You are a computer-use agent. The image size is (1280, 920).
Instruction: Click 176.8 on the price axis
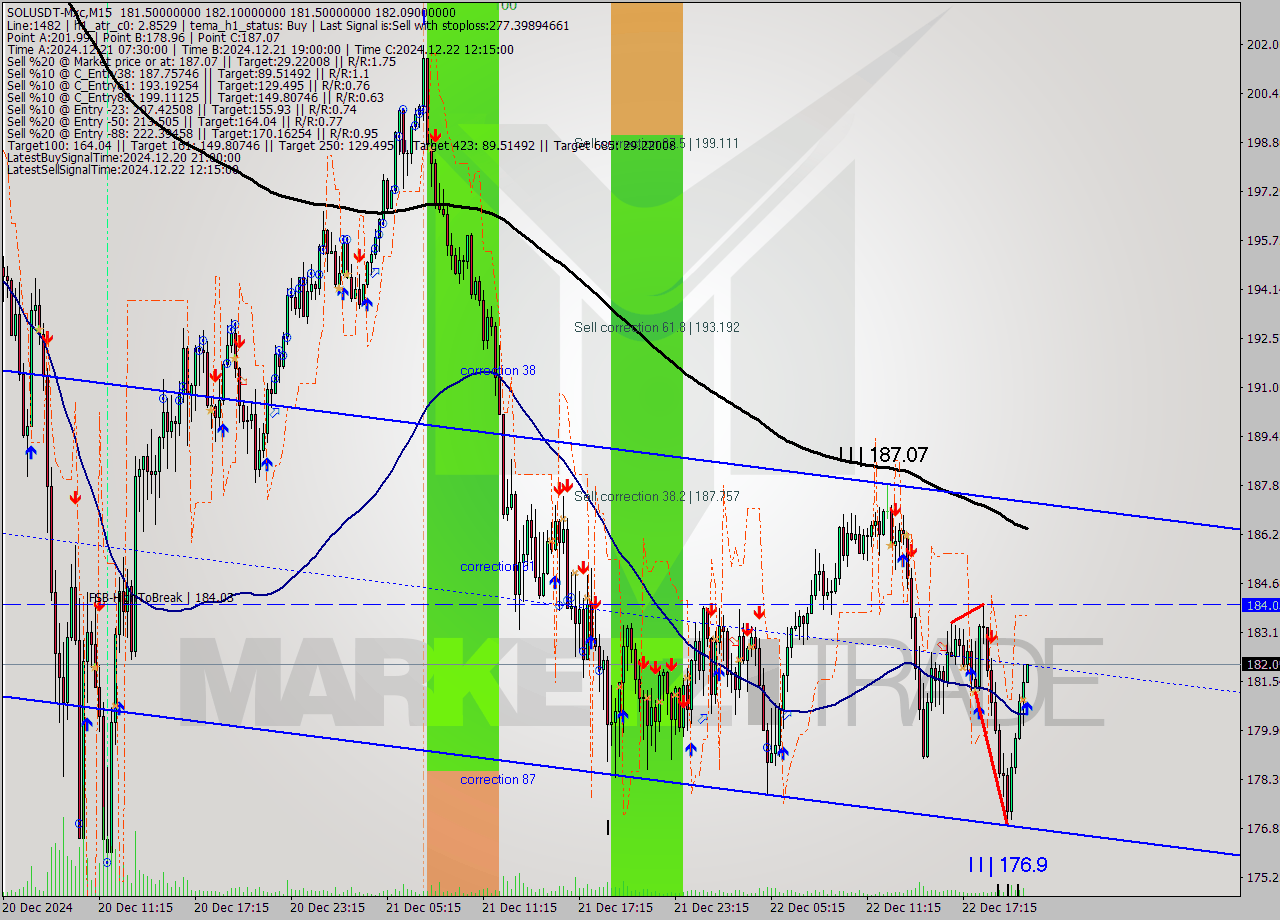tap(1262, 828)
